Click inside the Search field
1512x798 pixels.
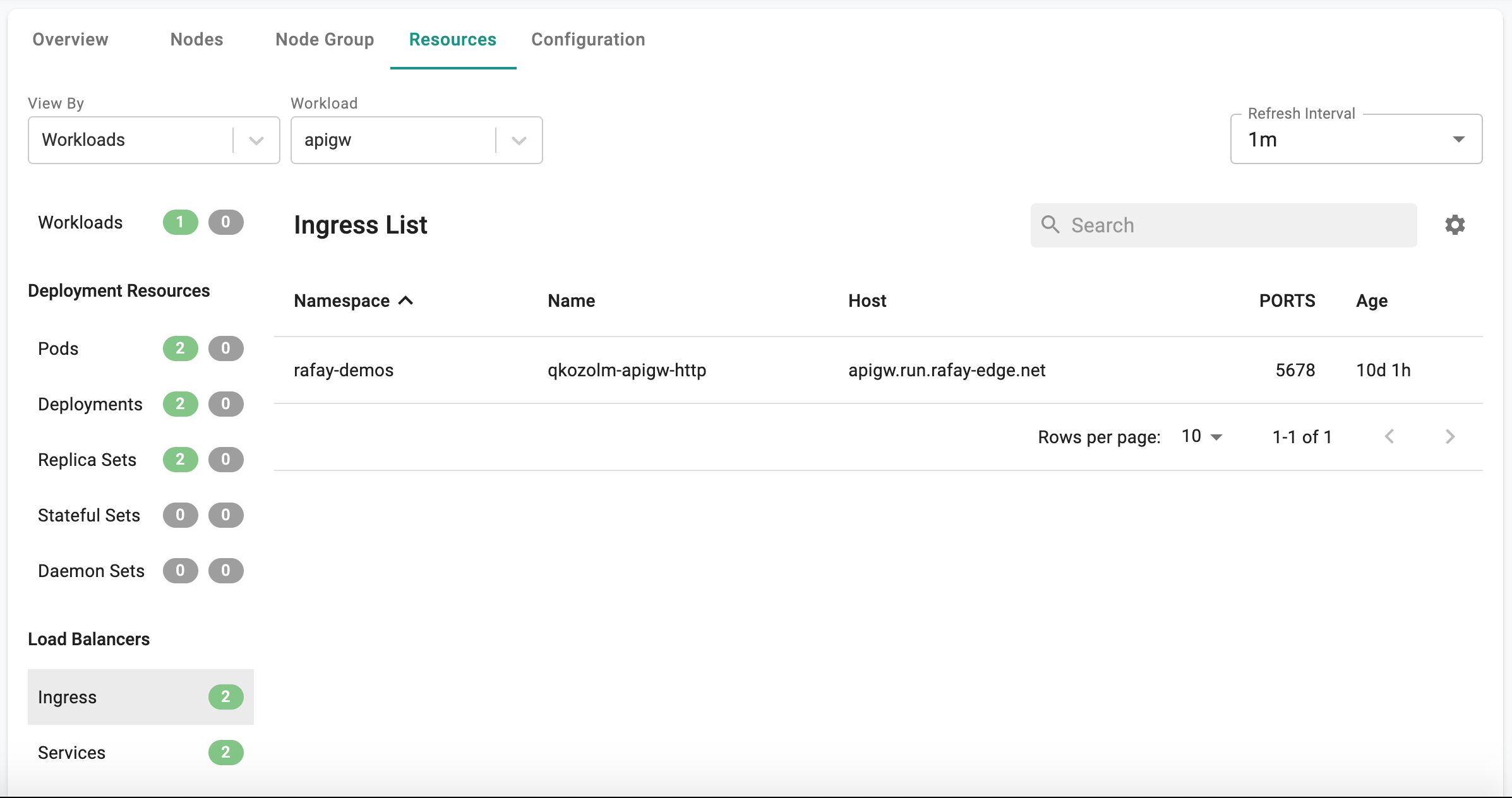click(1224, 225)
